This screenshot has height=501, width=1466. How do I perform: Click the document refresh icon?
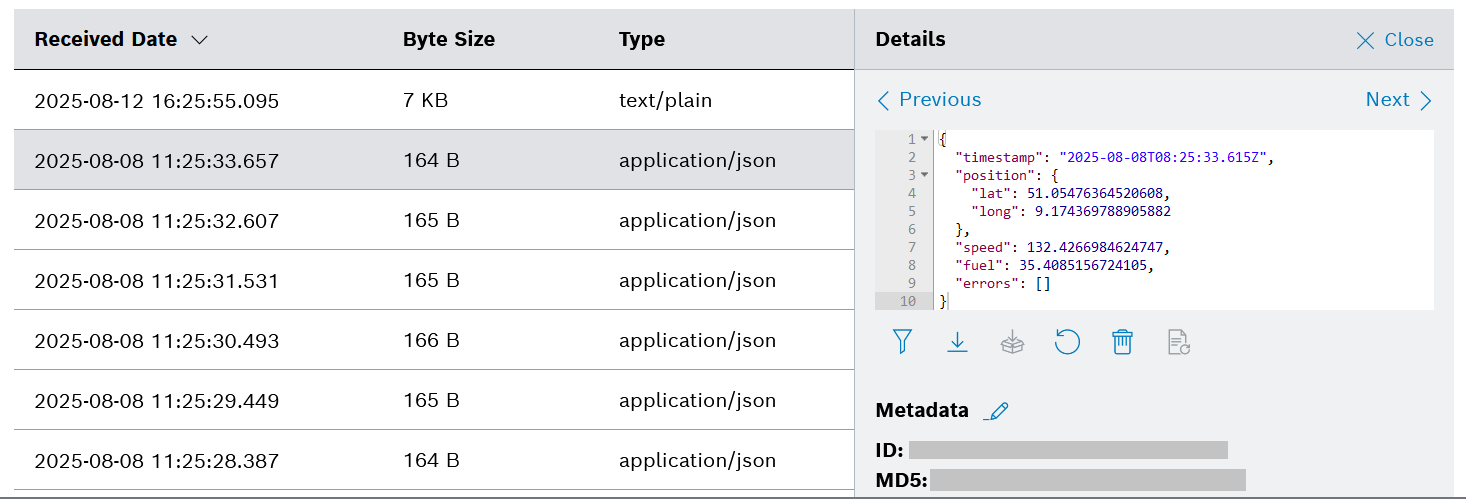point(1178,343)
